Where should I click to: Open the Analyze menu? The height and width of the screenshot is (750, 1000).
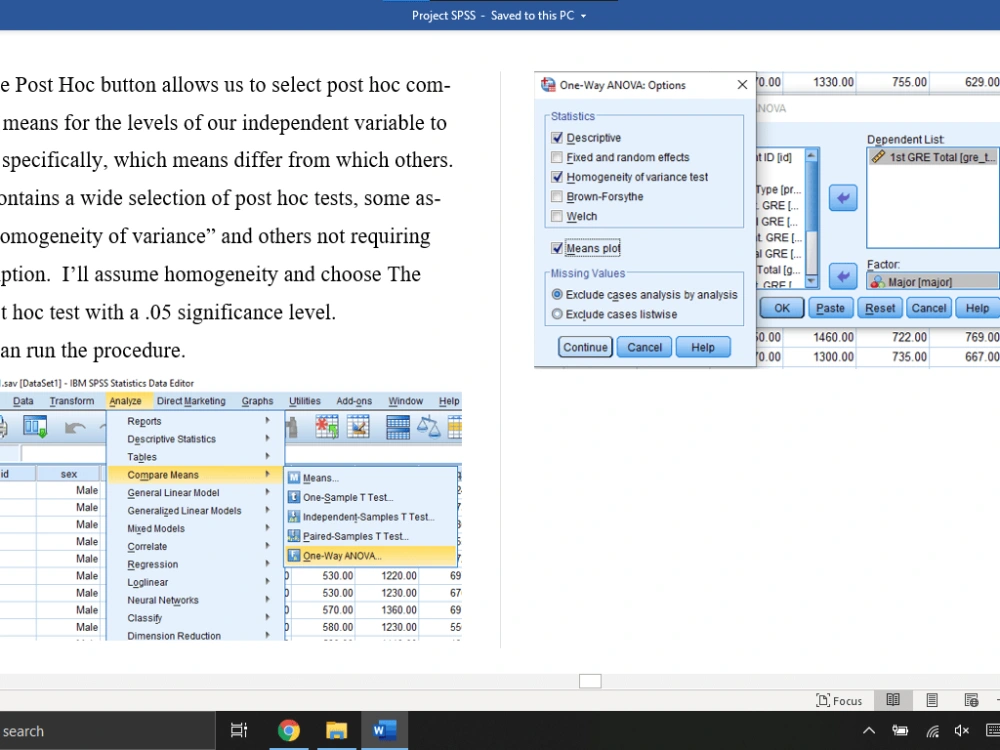(125, 401)
